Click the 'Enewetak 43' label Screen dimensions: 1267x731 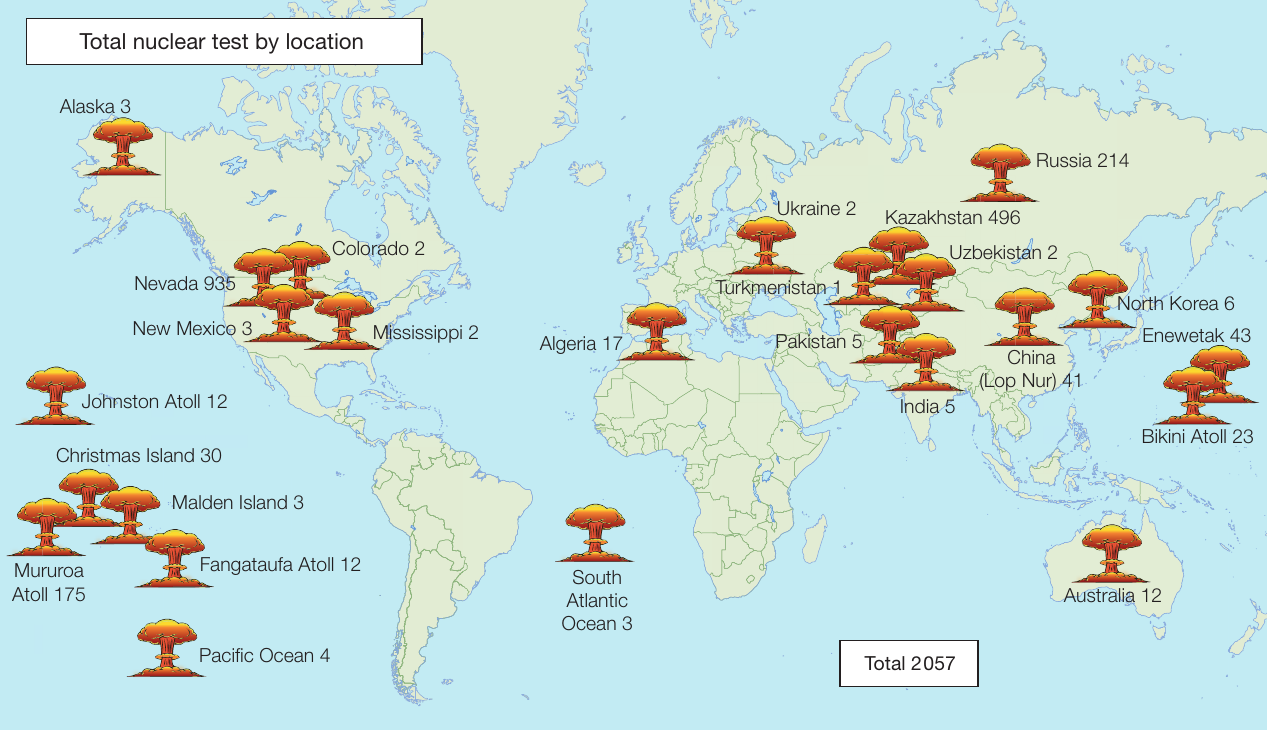click(1196, 336)
